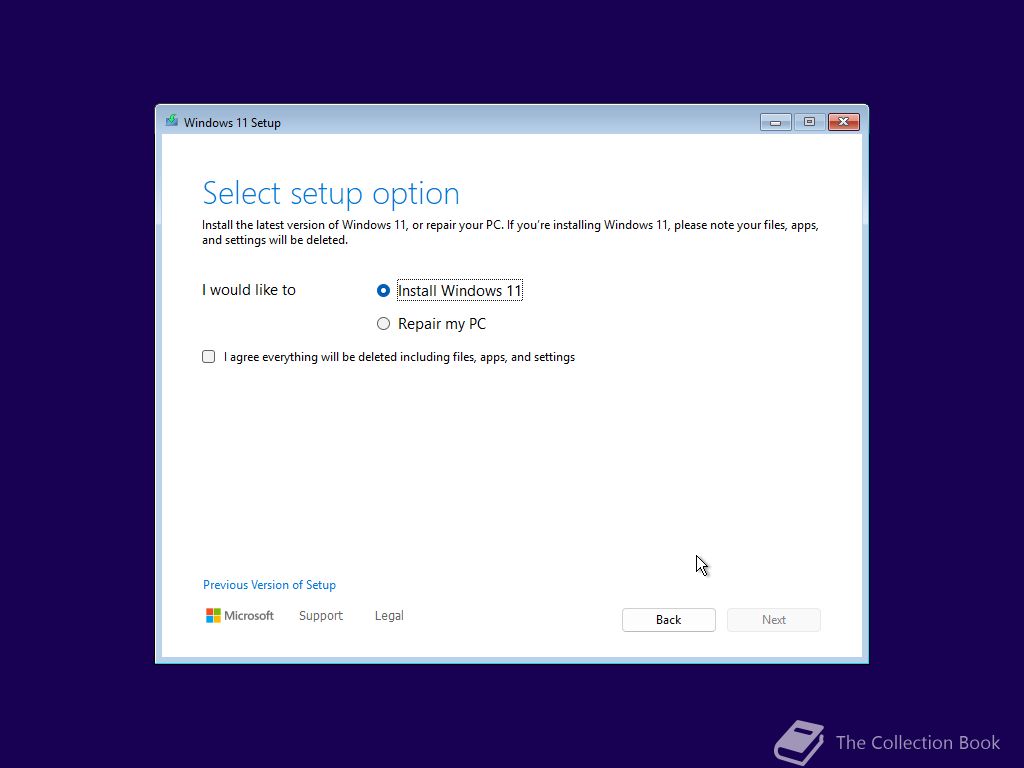Click the 'Windows 11 Setup' title bar text

tap(232, 123)
